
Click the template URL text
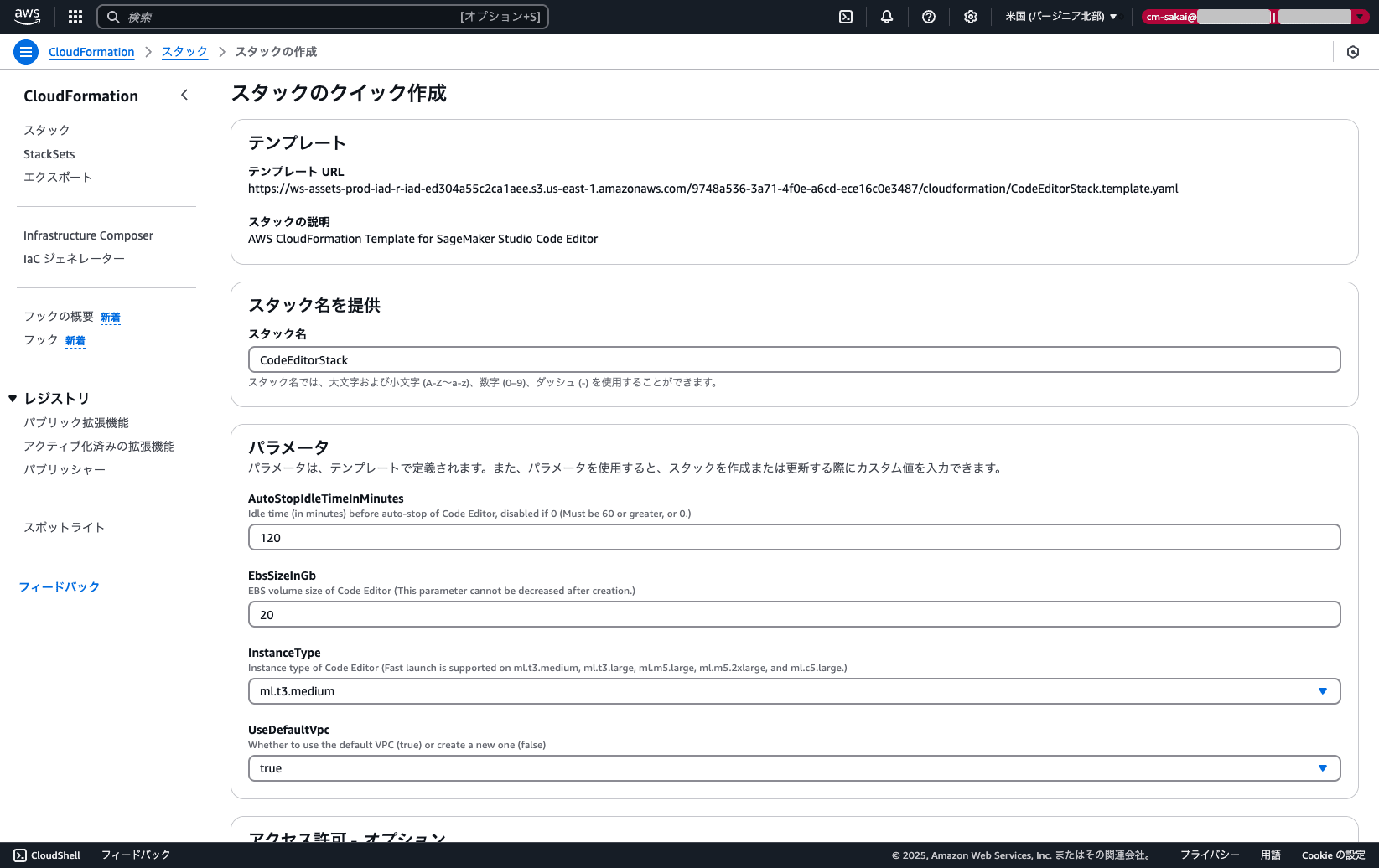pos(713,189)
